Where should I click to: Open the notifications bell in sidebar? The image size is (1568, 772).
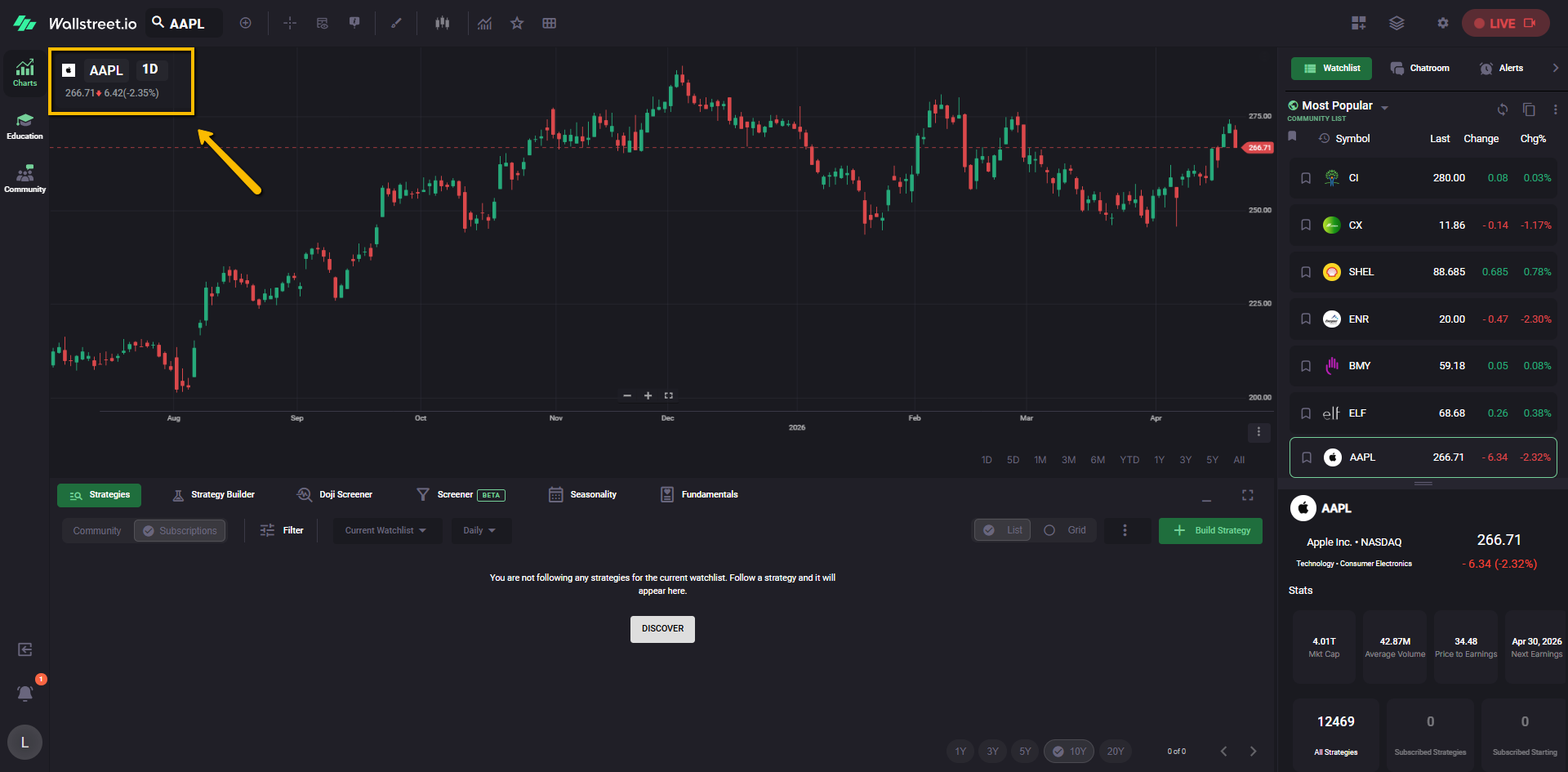(25, 693)
